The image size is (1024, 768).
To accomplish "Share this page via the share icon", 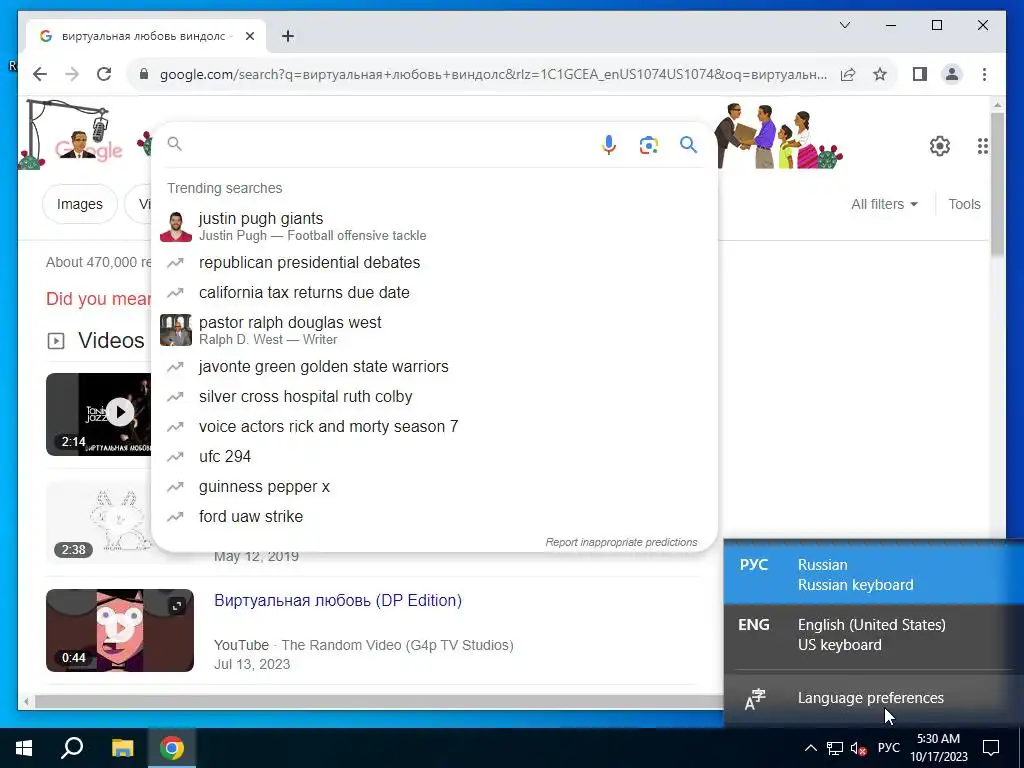I will coord(848,74).
